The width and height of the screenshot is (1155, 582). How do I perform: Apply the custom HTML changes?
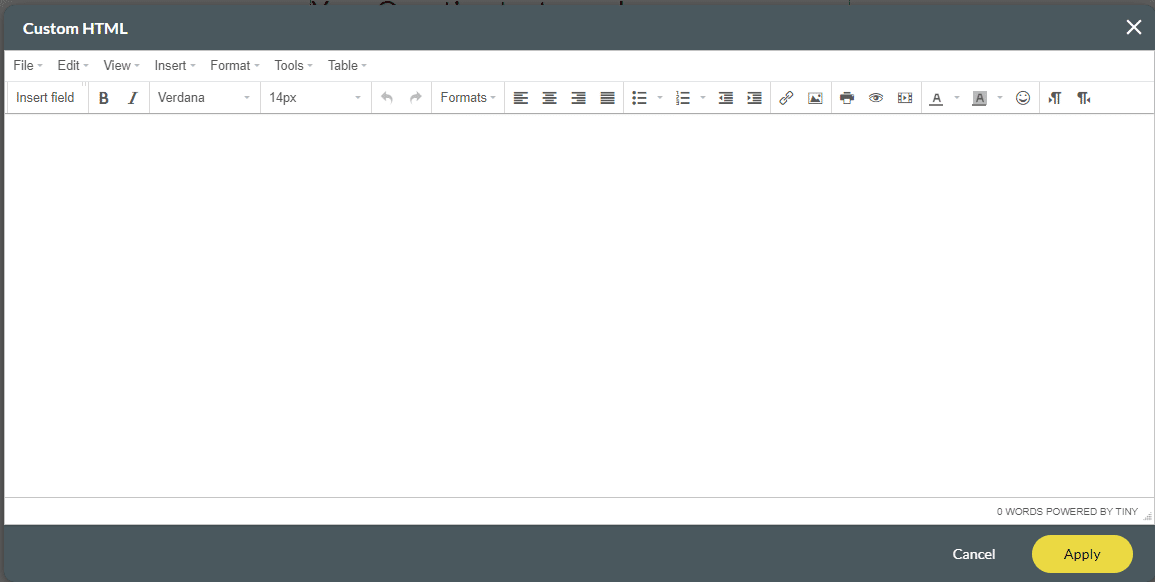point(1082,553)
